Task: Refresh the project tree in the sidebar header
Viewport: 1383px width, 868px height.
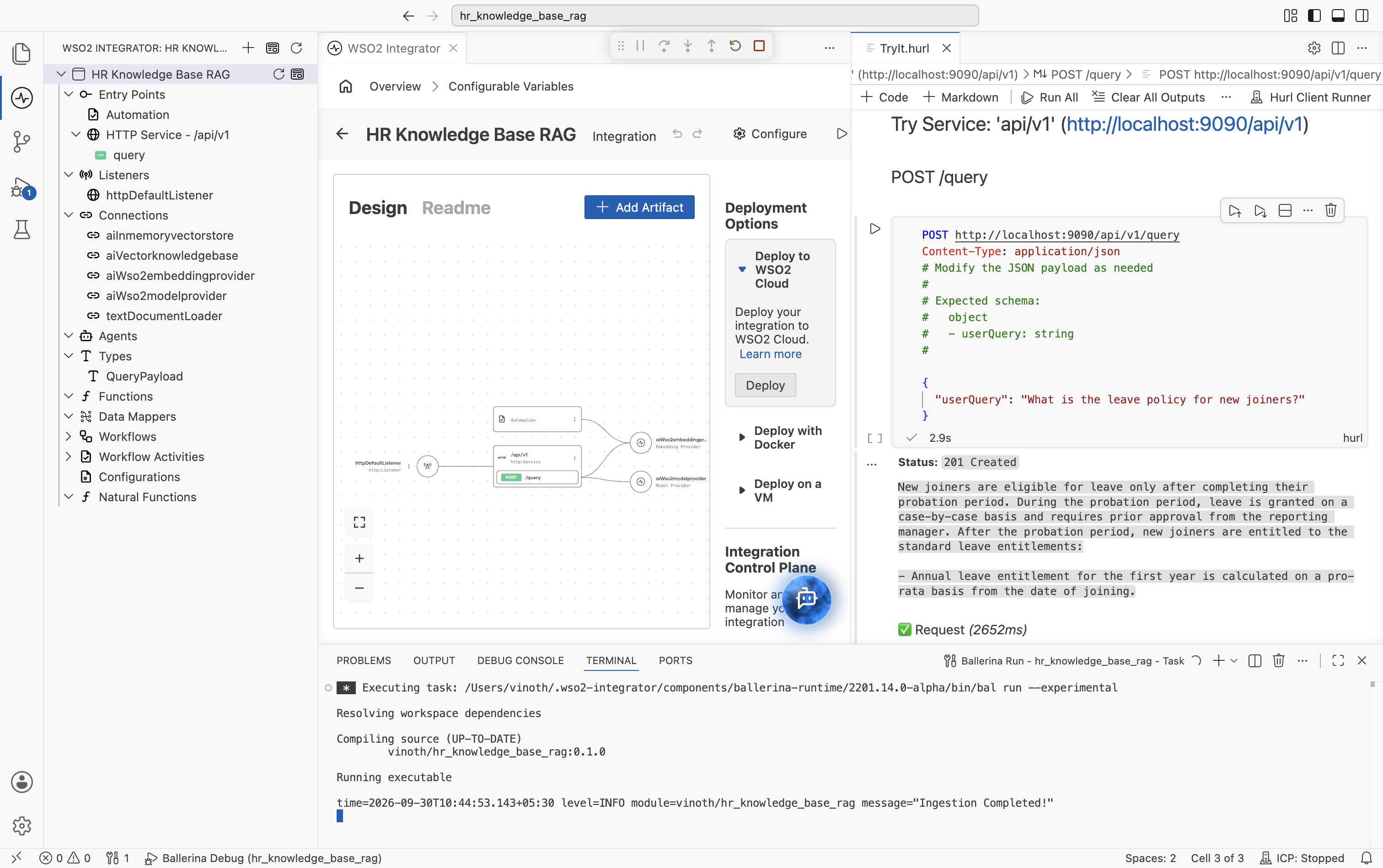Action: [296, 48]
